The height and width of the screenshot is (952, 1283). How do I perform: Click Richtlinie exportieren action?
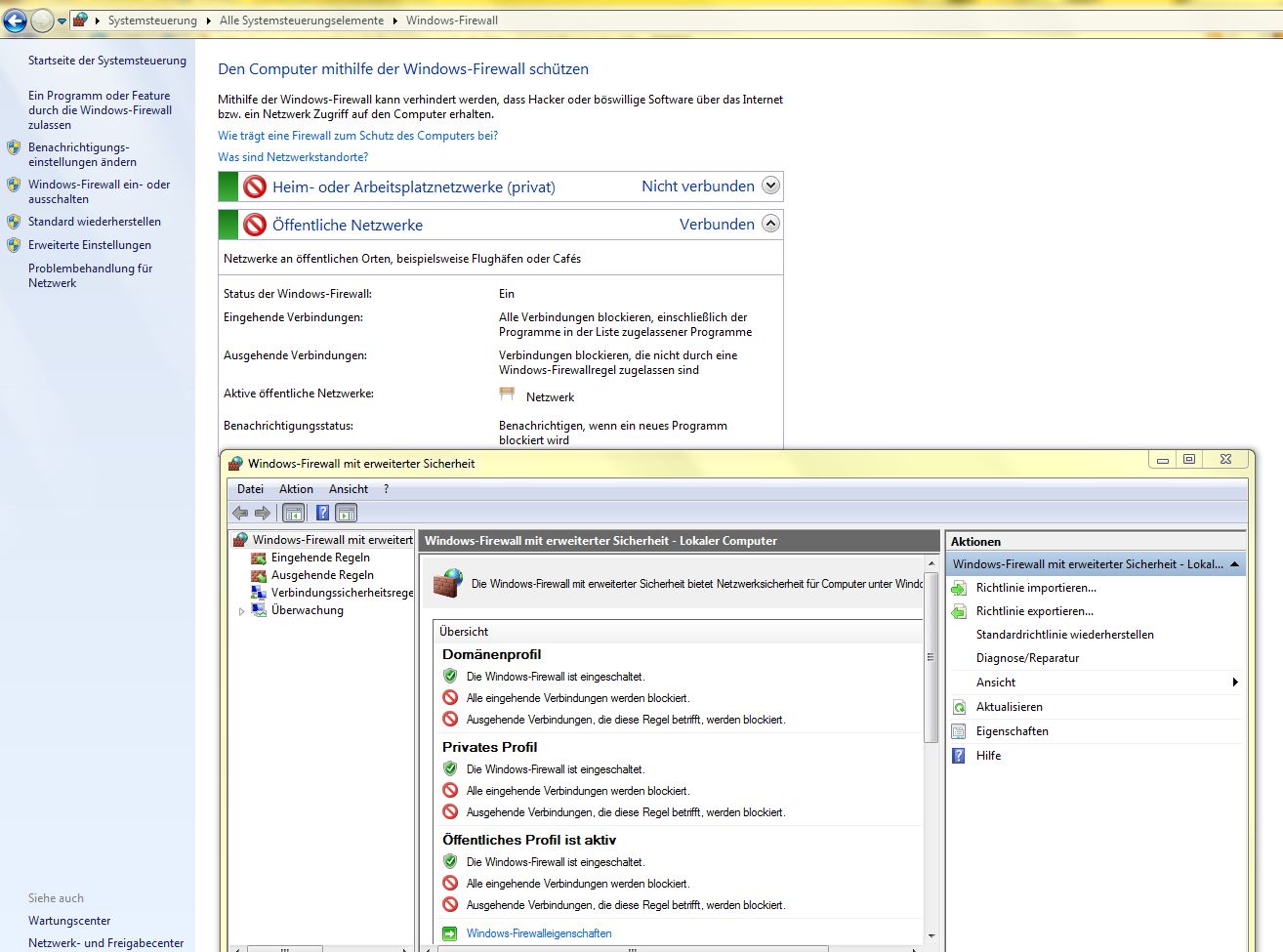1035,611
